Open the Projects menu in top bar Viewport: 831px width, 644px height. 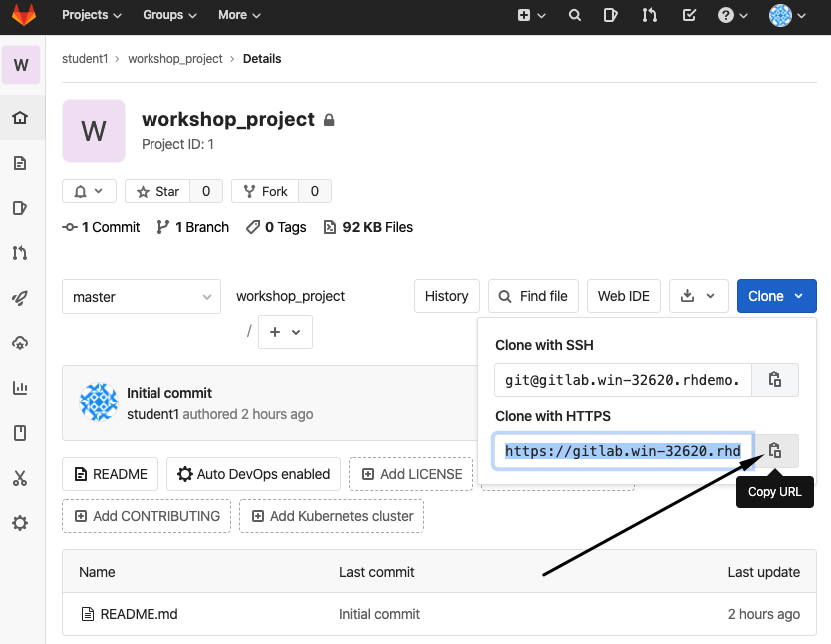(x=91, y=15)
